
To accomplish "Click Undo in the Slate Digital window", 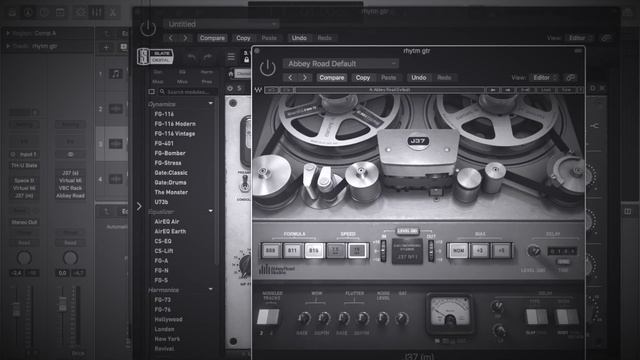I will pos(299,38).
